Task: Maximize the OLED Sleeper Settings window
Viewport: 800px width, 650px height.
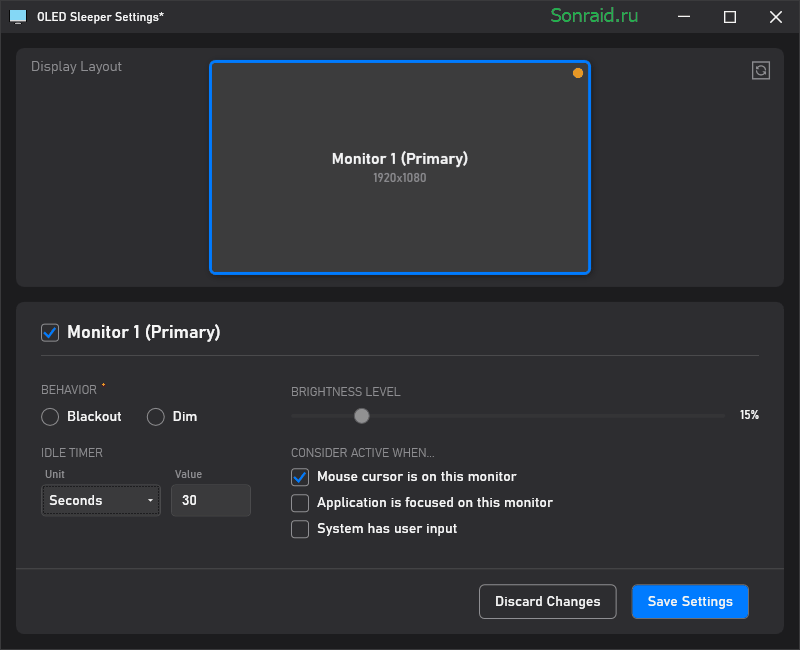Action: [x=730, y=17]
